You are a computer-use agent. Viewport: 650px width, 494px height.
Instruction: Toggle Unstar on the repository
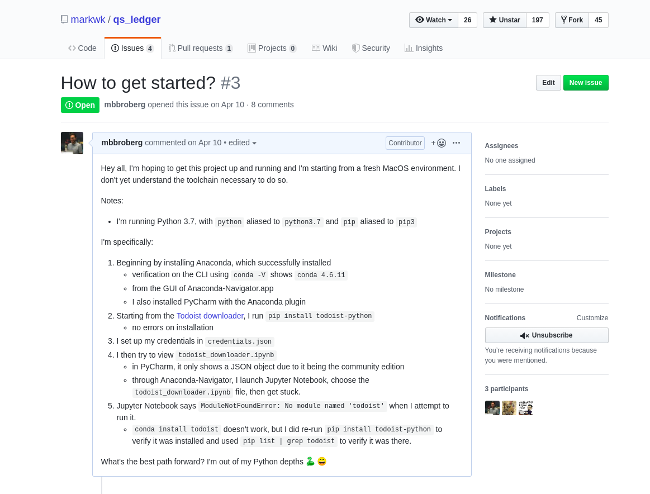click(505, 20)
